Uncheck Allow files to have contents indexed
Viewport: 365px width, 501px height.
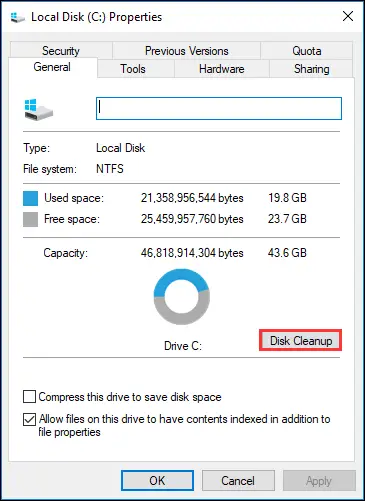pos(29,419)
